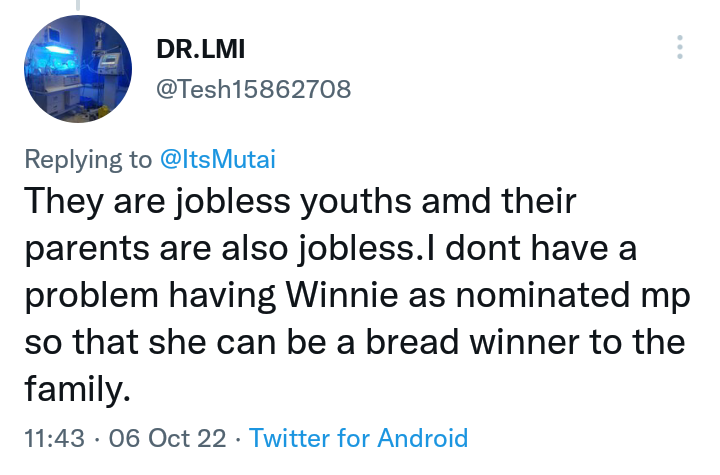Screen dimensions: 720x475
Task: Open the three-dot more options menu
Action: 680,47
